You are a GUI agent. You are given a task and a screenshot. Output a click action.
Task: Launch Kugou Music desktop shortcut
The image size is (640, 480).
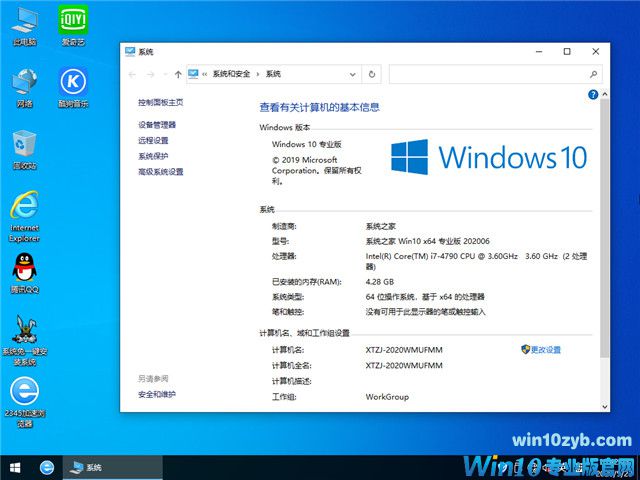[73, 87]
